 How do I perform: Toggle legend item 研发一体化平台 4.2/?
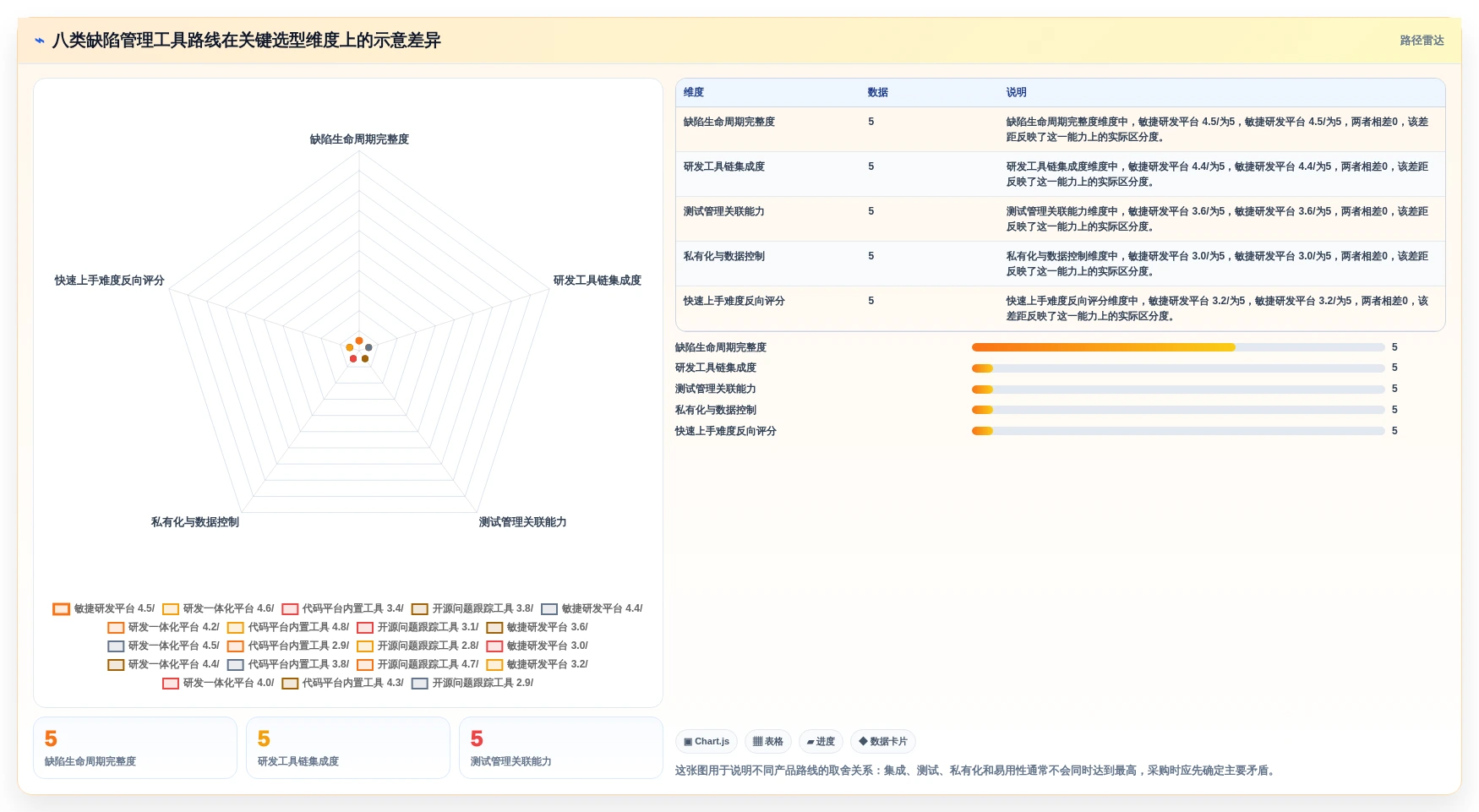(163, 627)
